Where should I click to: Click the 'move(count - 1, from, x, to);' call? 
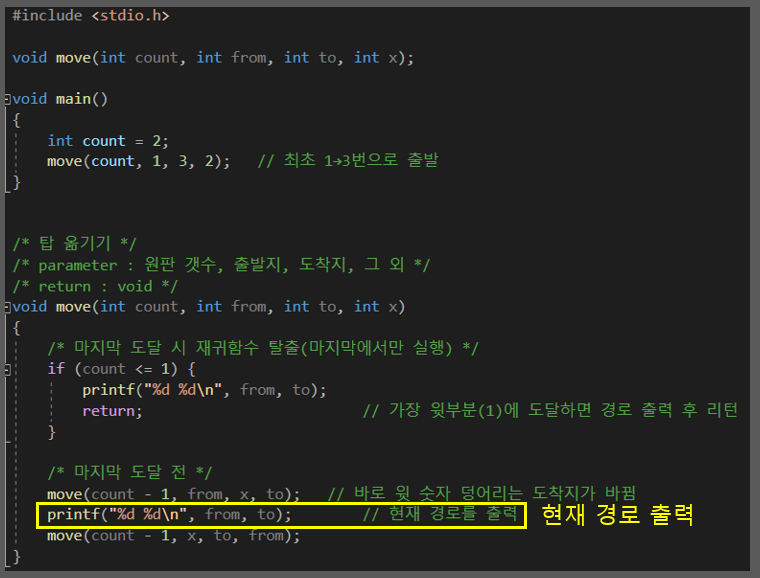tap(174, 494)
